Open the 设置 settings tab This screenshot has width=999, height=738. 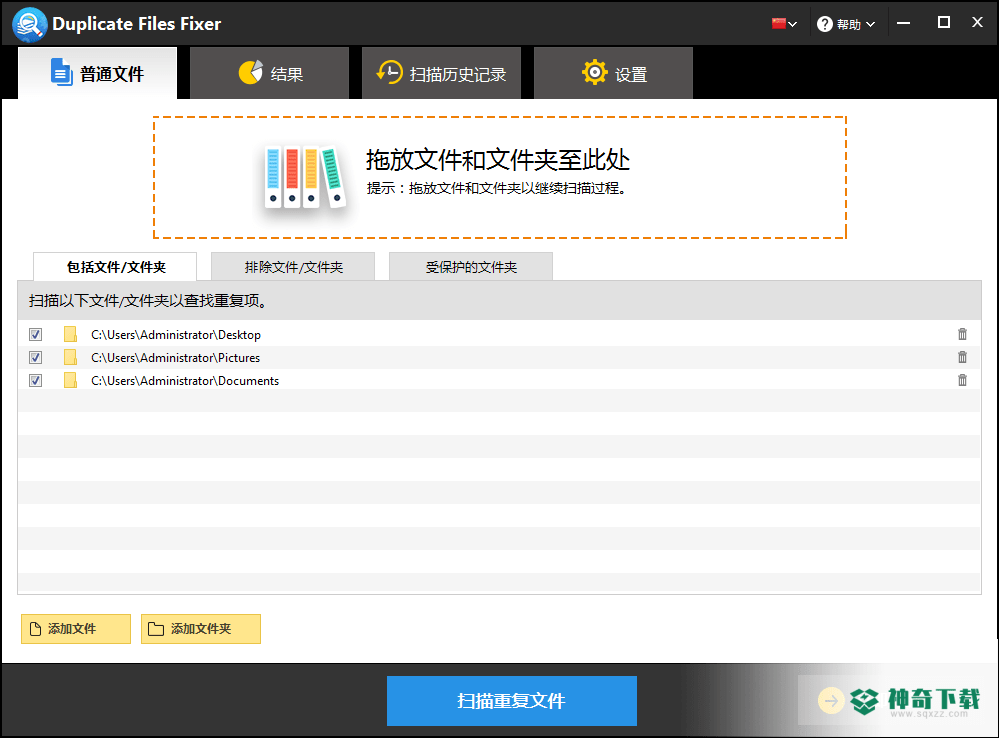614,73
